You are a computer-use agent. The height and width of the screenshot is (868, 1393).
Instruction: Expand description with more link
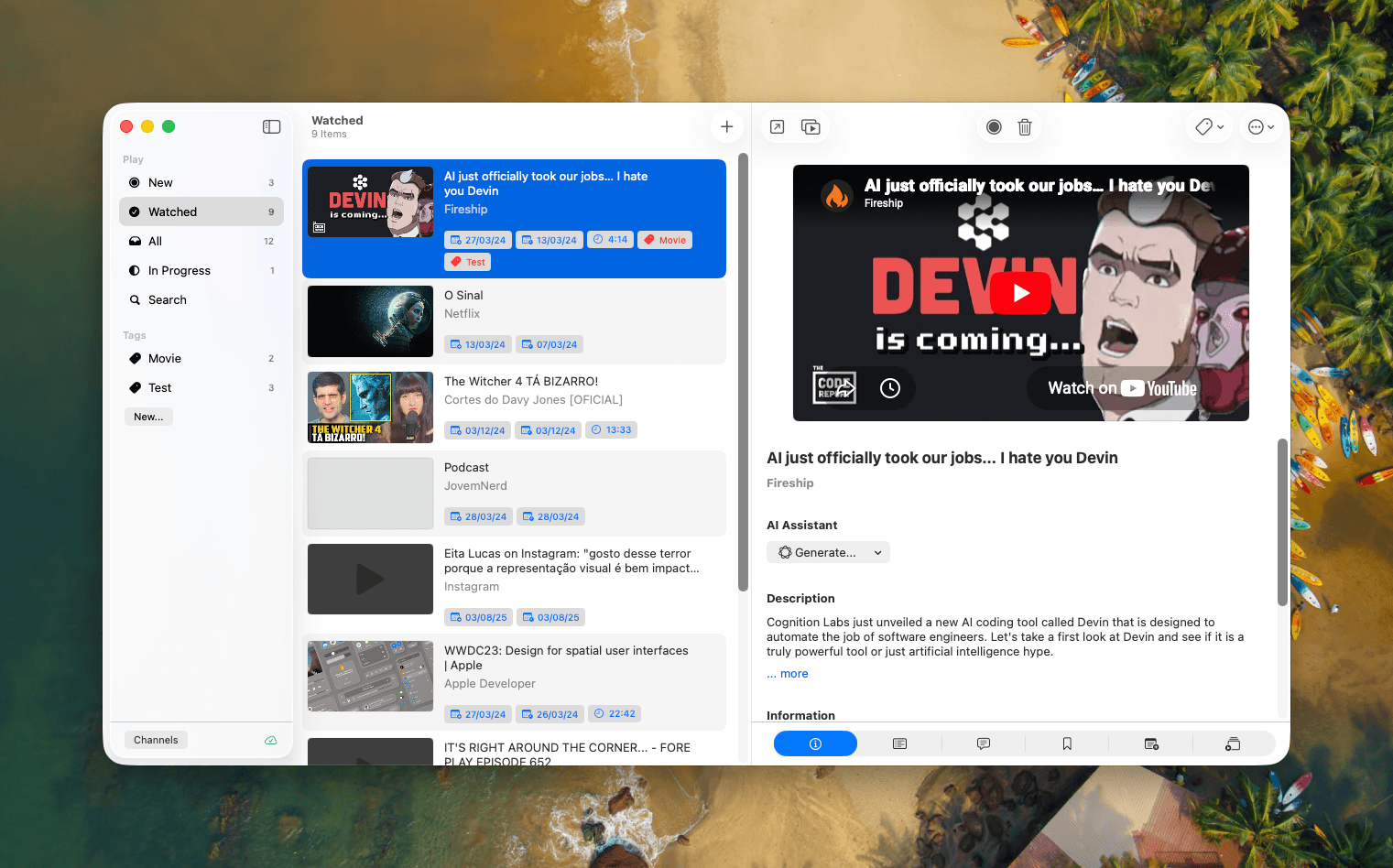[x=788, y=673]
